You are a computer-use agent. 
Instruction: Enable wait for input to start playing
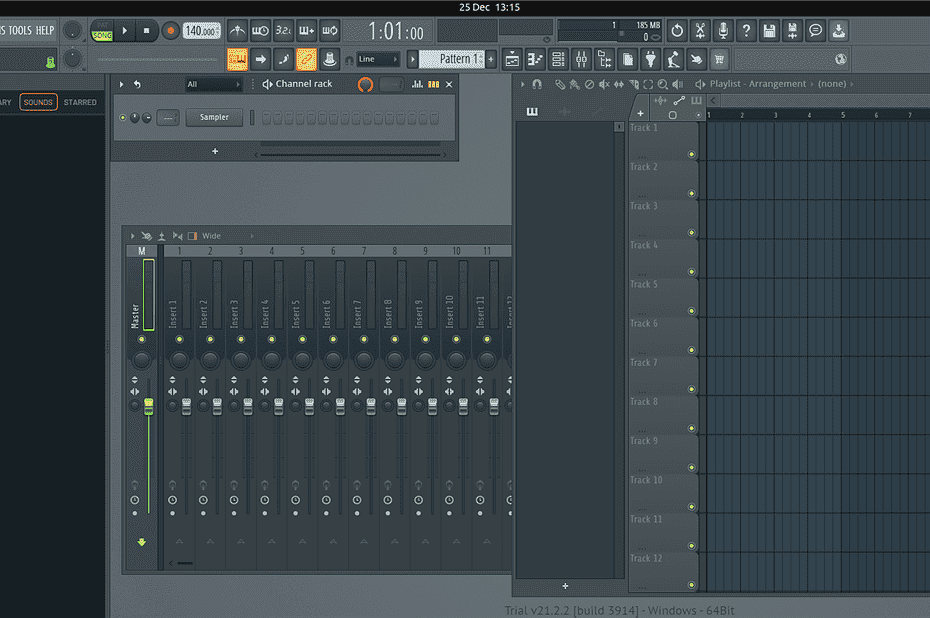tap(260, 30)
